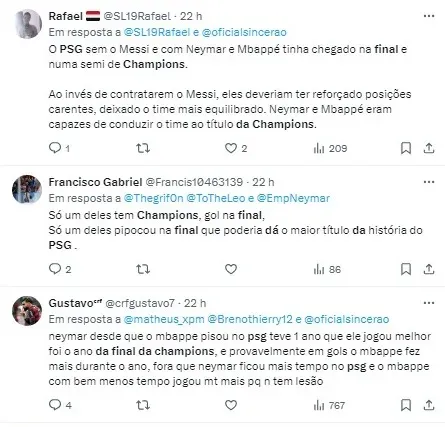
Task: Share Rafael's tweet
Action: [x=429, y=148]
